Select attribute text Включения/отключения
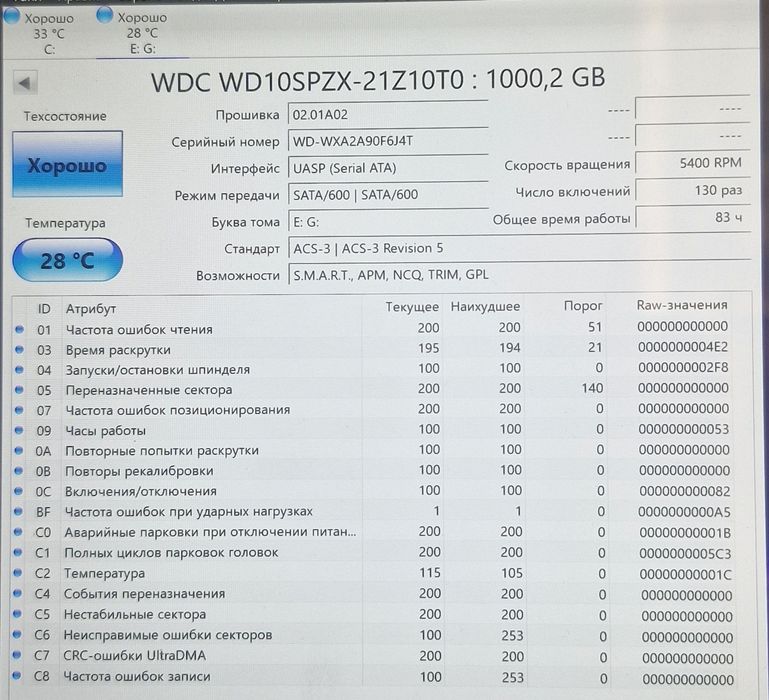The width and height of the screenshot is (769, 700). click(x=141, y=491)
